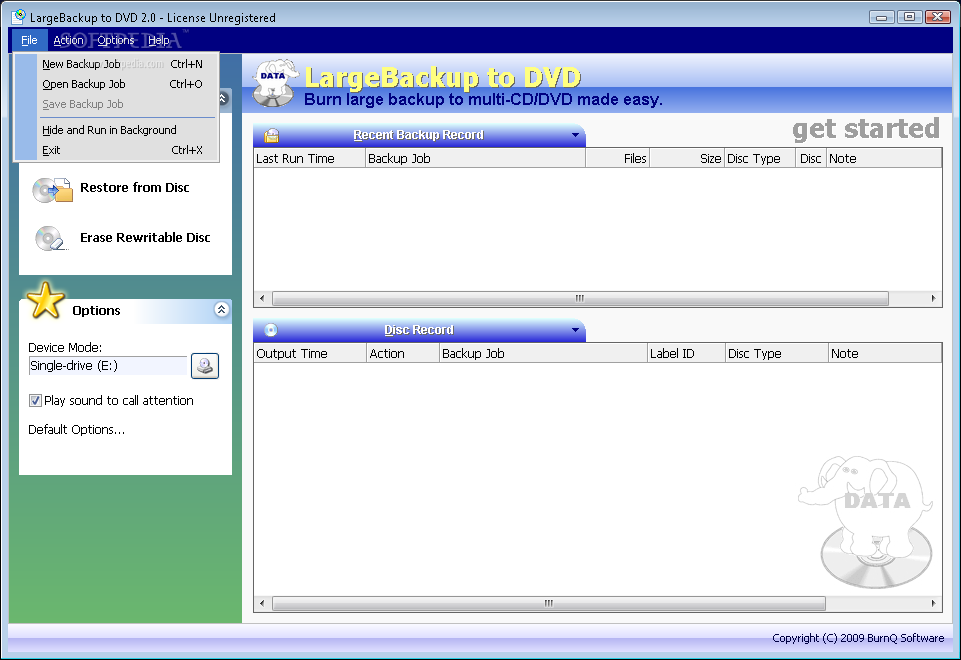961x660 pixels.
Task: Click the drive selection button beside Device Mode
Action: [205, 366]
